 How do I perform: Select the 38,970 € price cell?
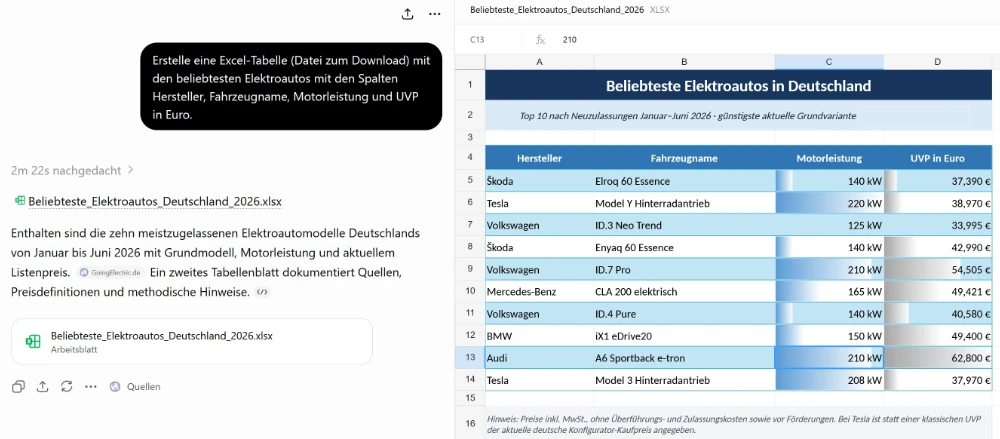[938, 203]
